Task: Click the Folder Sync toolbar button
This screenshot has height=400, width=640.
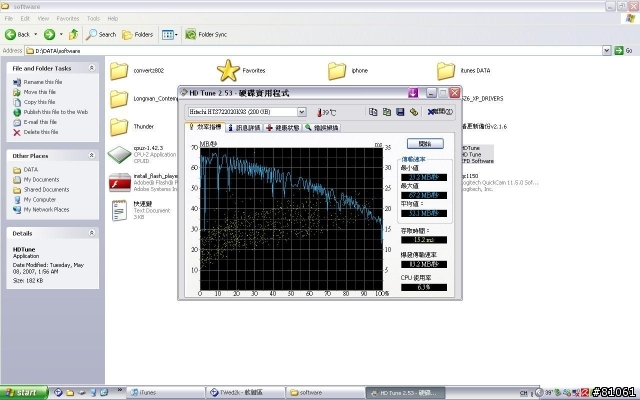Action: [x=206, y=35]
